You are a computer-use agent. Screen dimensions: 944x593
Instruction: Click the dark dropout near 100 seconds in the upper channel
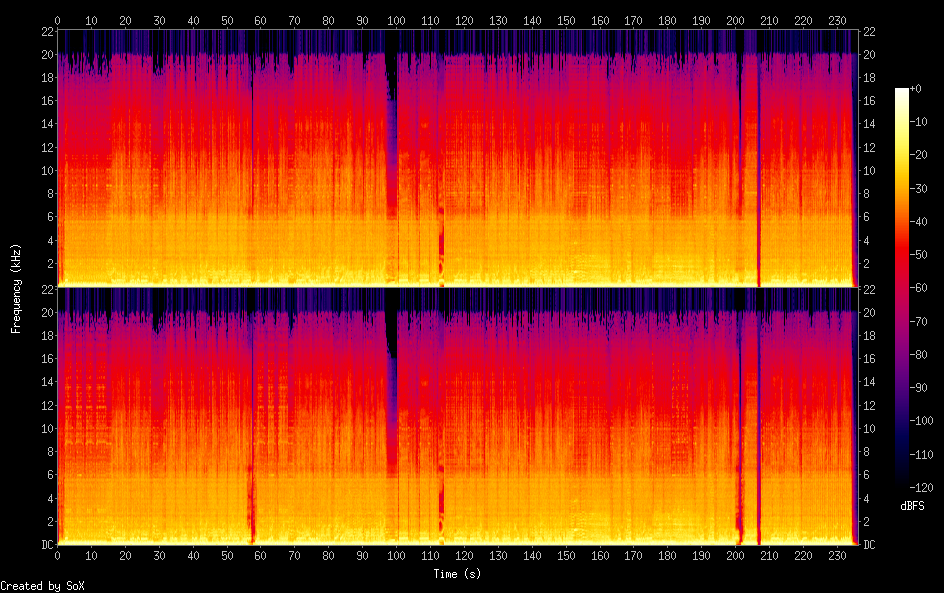point(392,100)
